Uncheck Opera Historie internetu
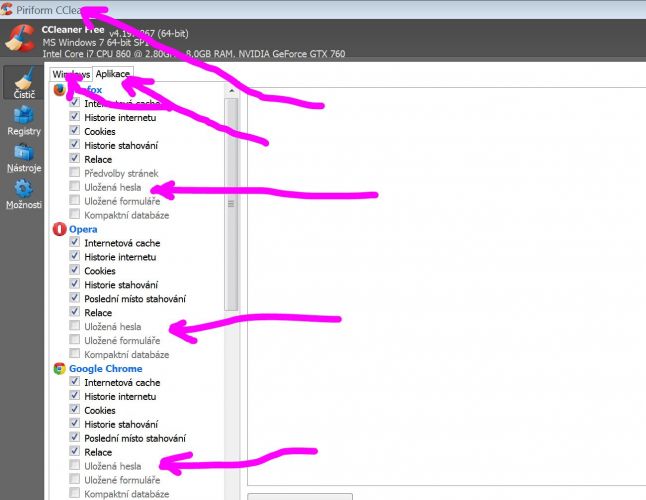646x500 pixels. tap(75, 256)
